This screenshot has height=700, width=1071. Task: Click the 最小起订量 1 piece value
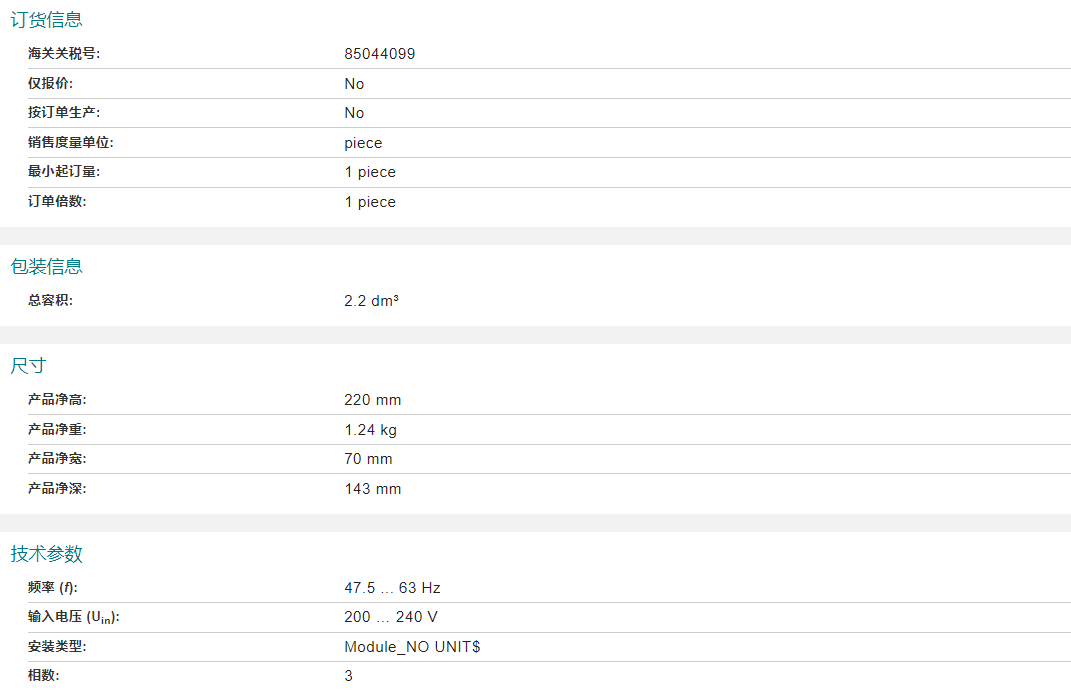click(x=370, y=172)
